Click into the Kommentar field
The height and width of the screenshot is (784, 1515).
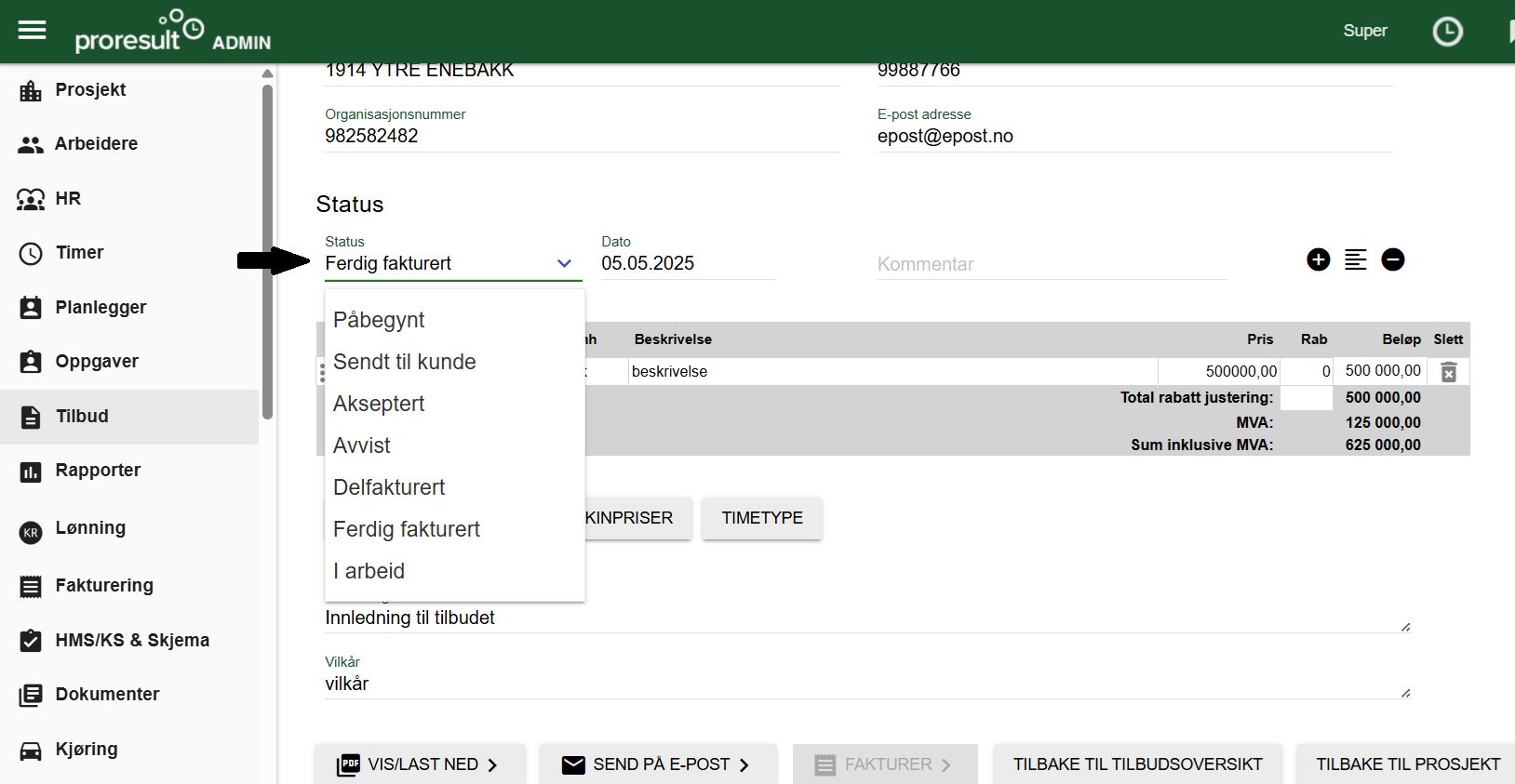click(x=1052, y=264)
